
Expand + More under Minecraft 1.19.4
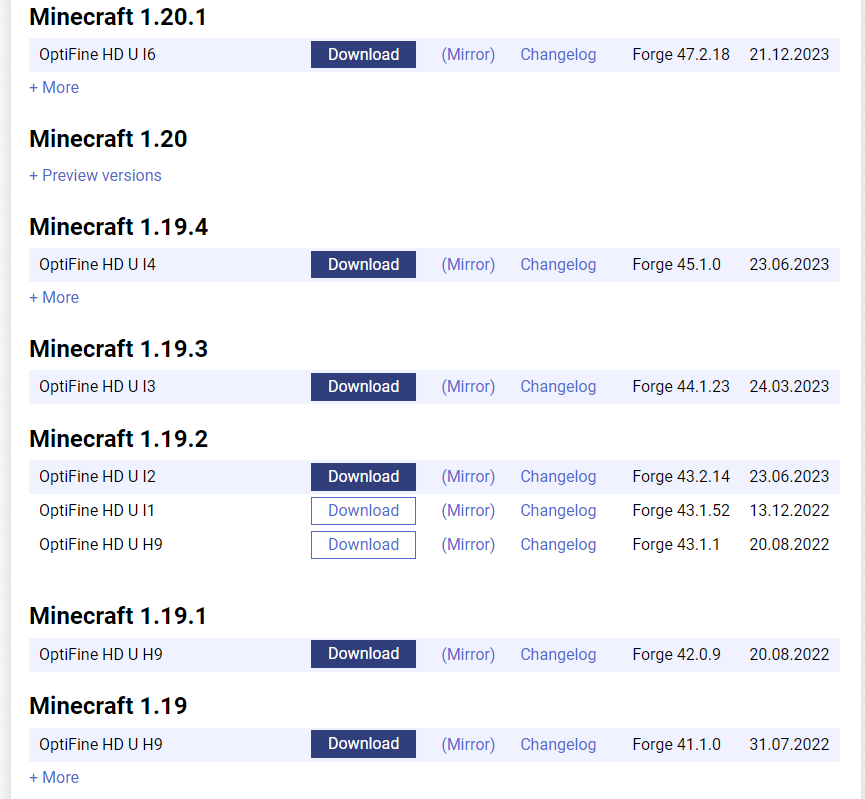click(54, 297)
